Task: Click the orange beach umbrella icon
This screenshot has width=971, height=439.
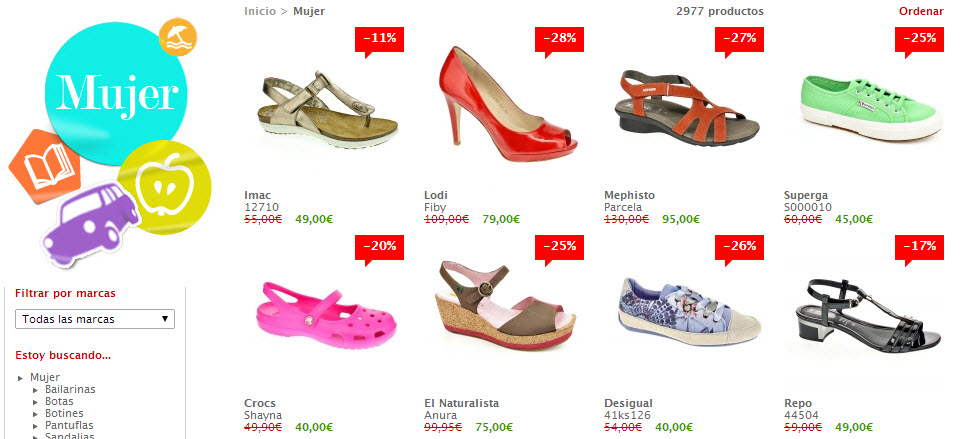Action: 178,37
